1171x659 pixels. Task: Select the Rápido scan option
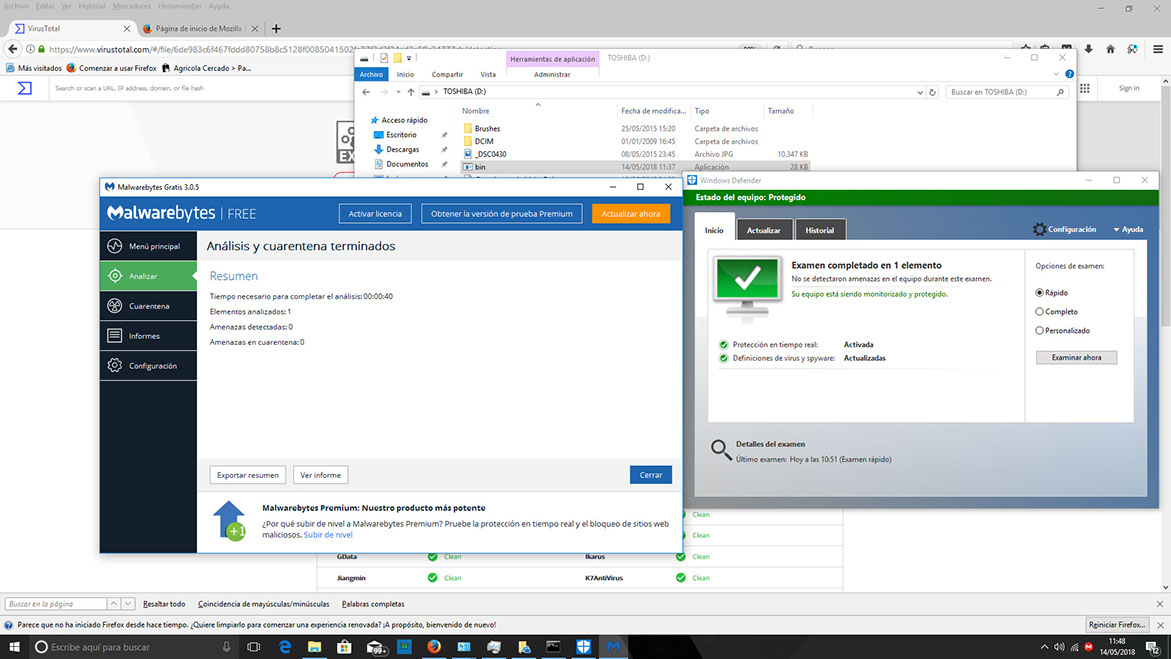[1039, 292]
